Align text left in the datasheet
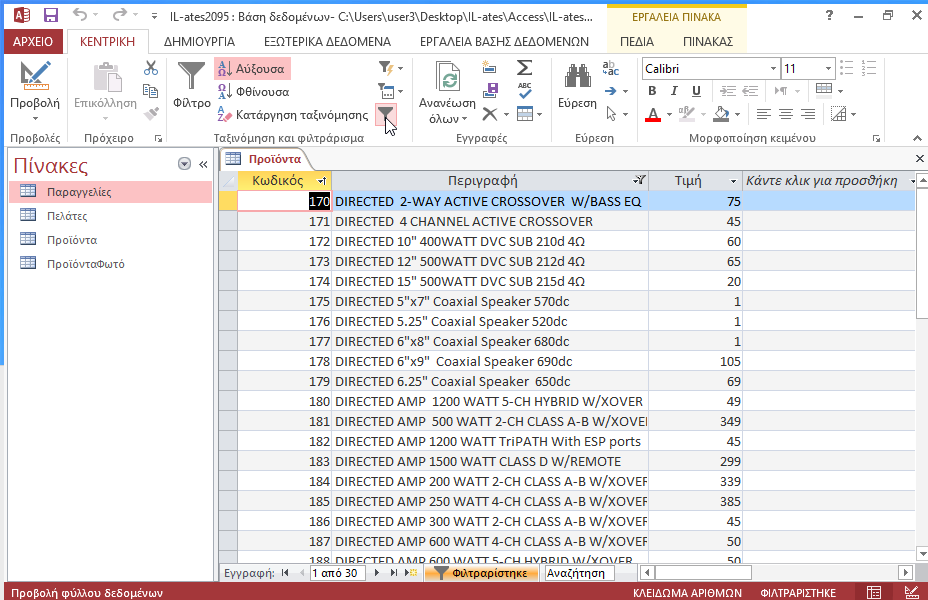 click(x=763, y=114)
